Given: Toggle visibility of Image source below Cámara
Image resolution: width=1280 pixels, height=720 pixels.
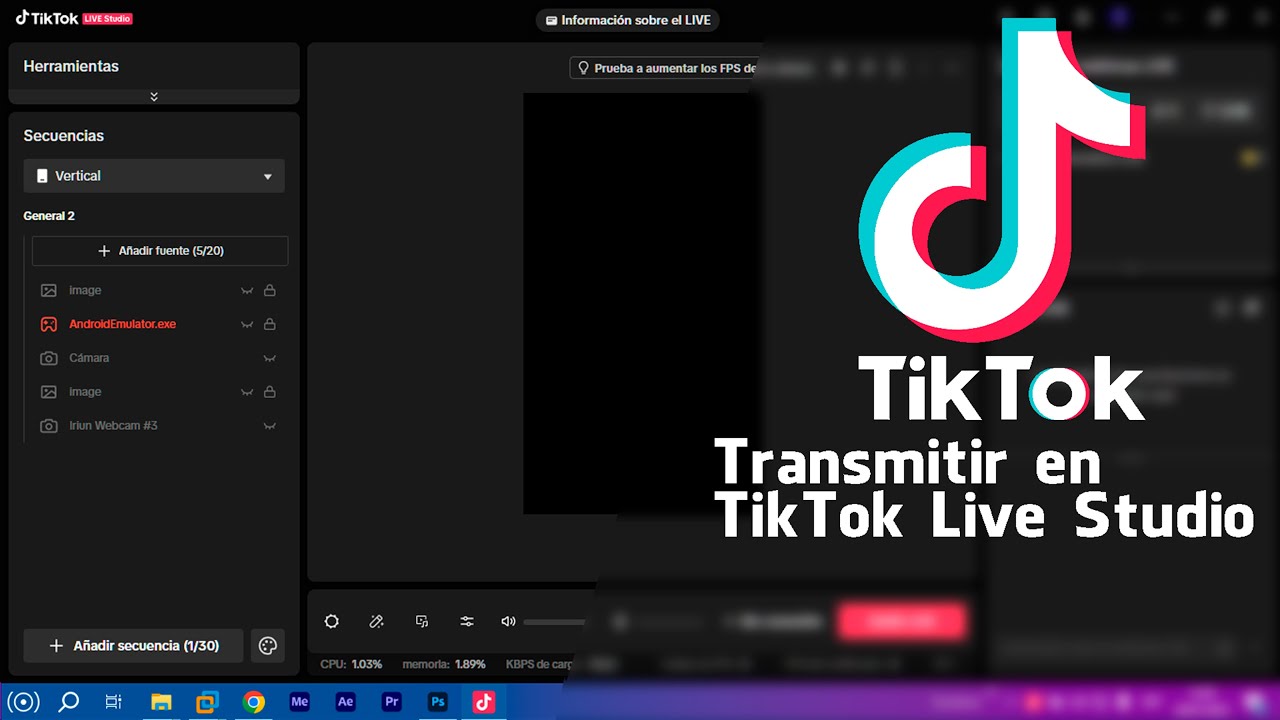Looking at the screenshot, I should coord(247,393).
